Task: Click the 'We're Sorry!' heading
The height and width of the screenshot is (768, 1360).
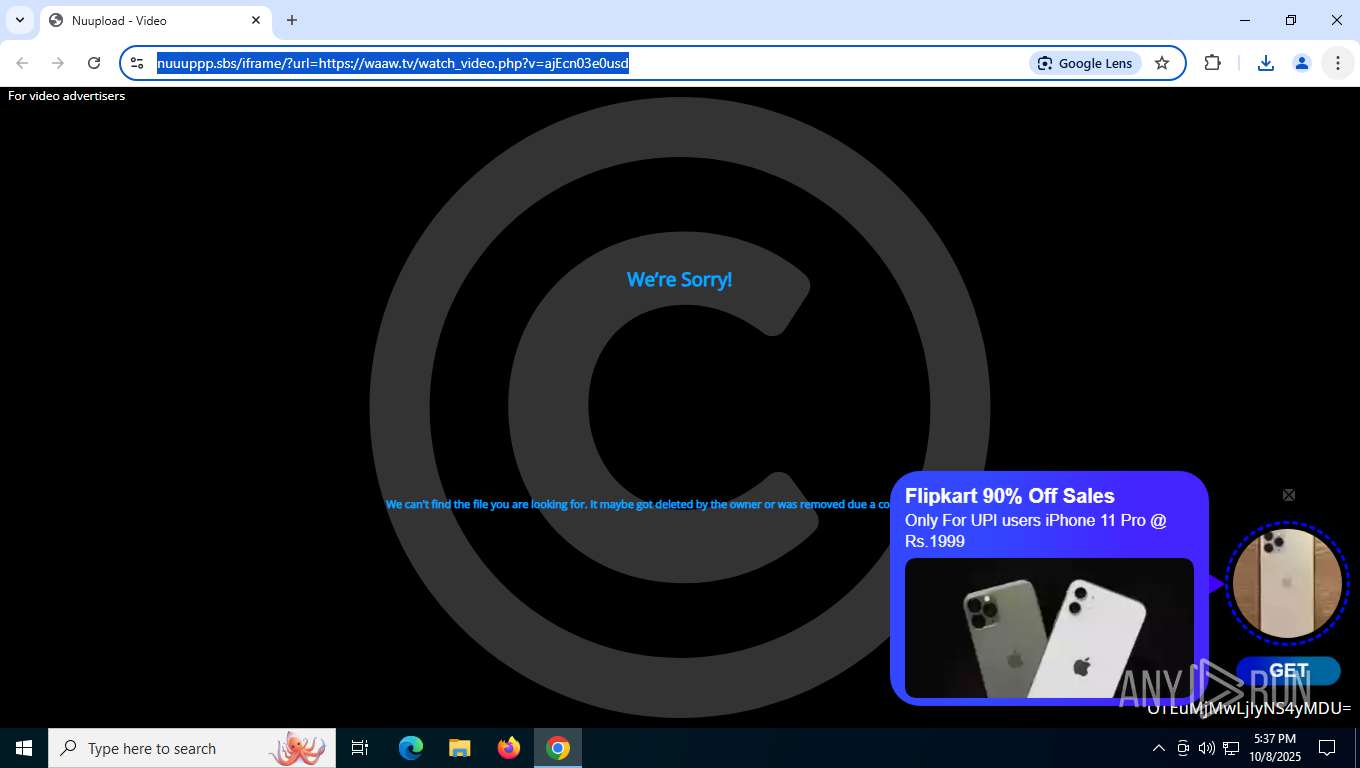Action: pos(679,280)
